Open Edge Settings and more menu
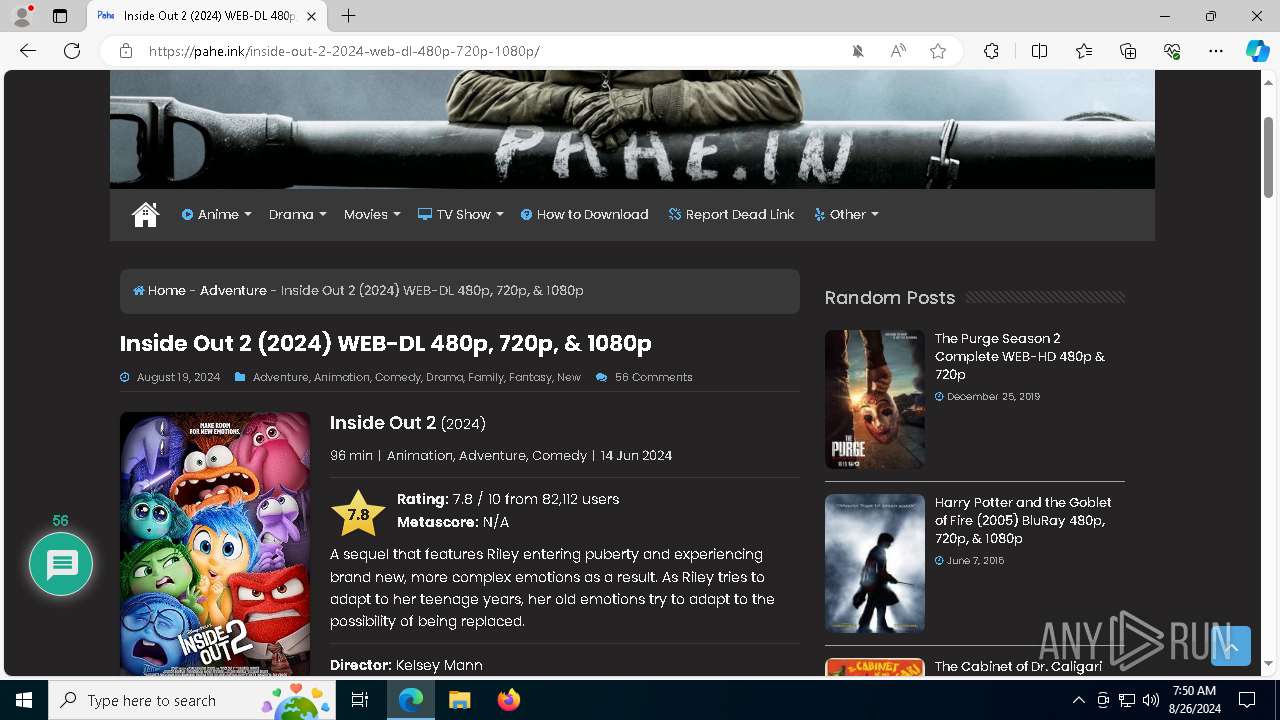 (1216, 51)
